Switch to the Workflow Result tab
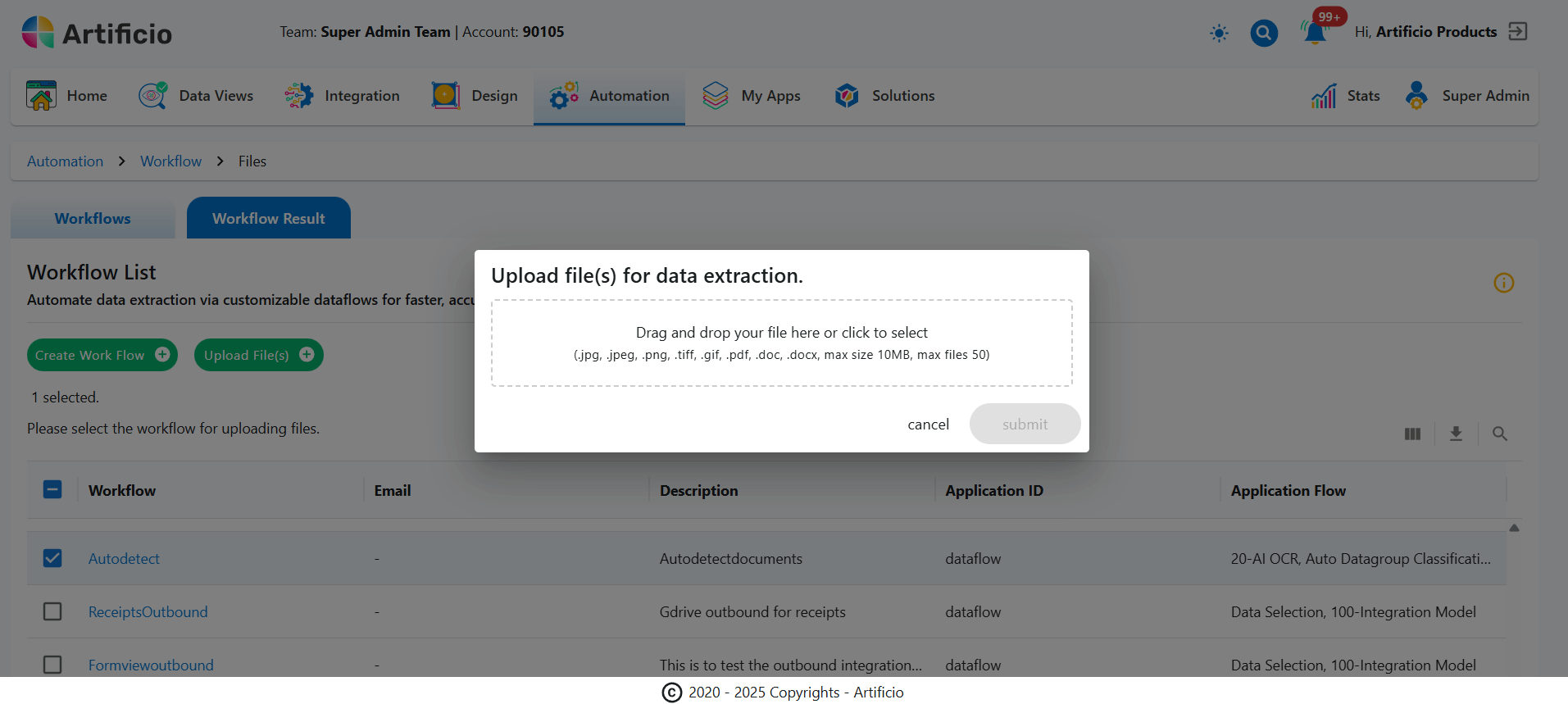 click(268, 219)
